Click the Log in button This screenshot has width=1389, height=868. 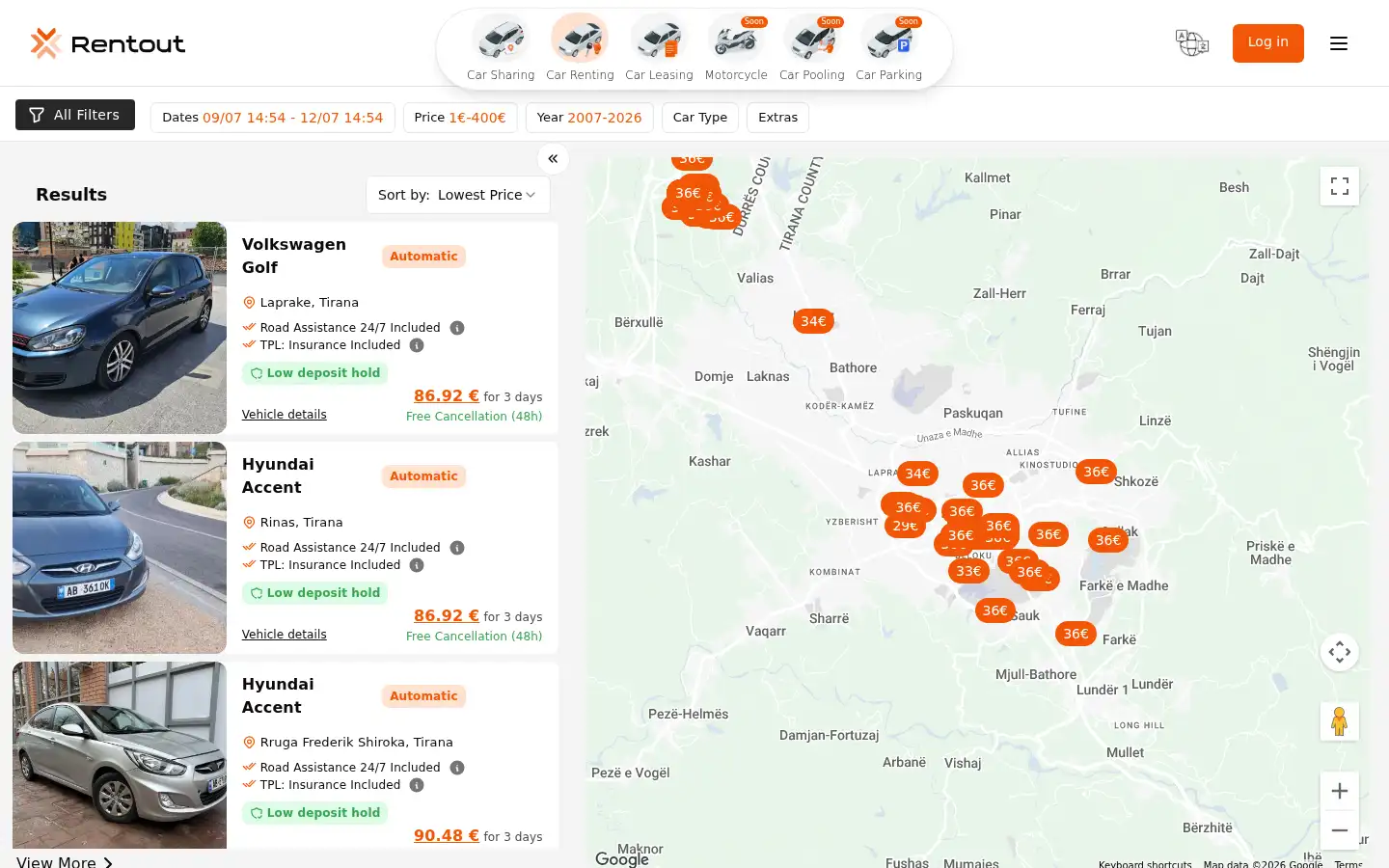(x=1267, y=42)
